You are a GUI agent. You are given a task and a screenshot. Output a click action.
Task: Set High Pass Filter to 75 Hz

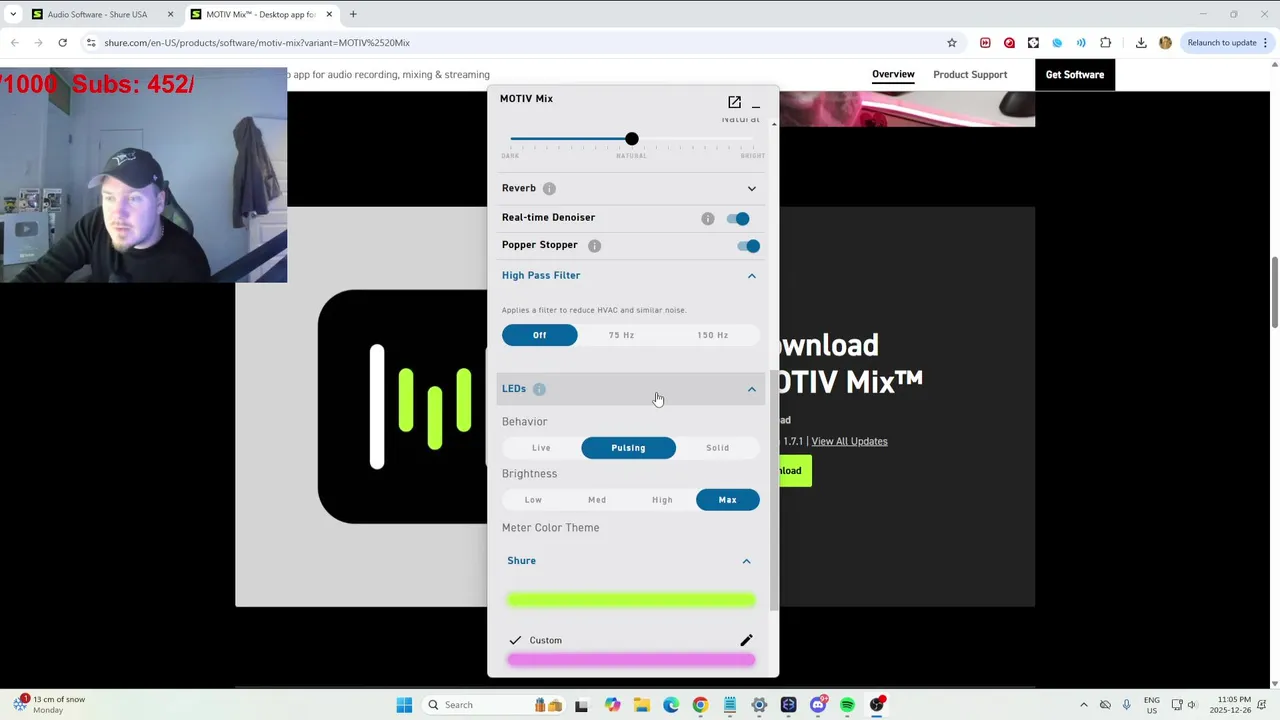pos(621,335)
